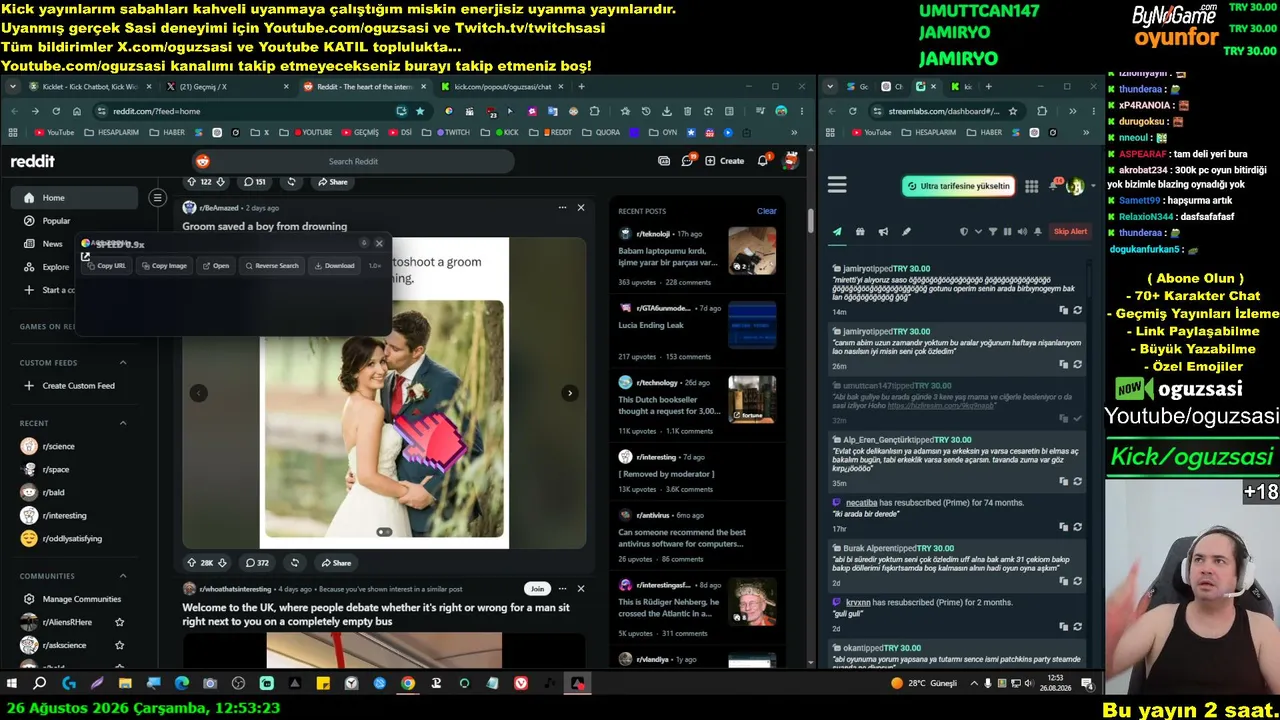Click the Search Reddit field

(353, 161)
